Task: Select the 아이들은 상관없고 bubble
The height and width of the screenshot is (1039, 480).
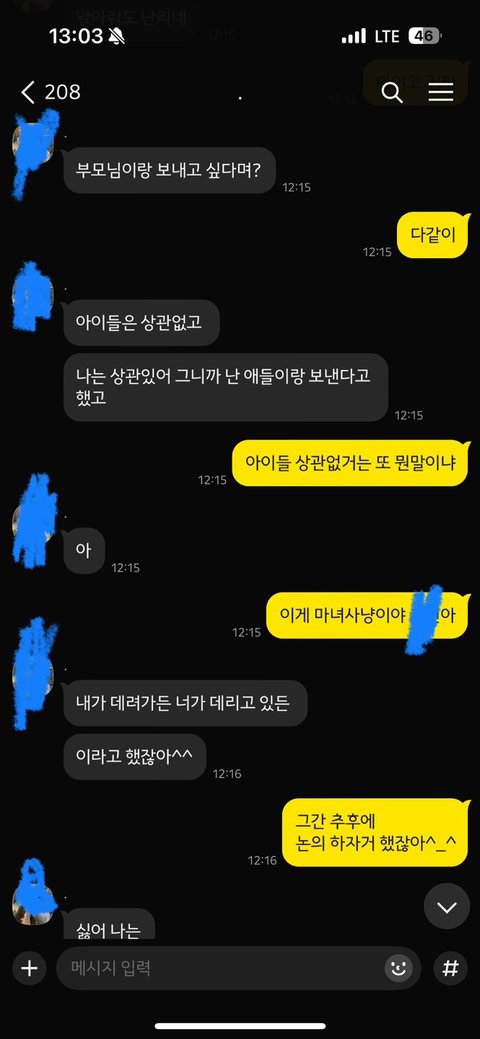Action: [141, 323]
